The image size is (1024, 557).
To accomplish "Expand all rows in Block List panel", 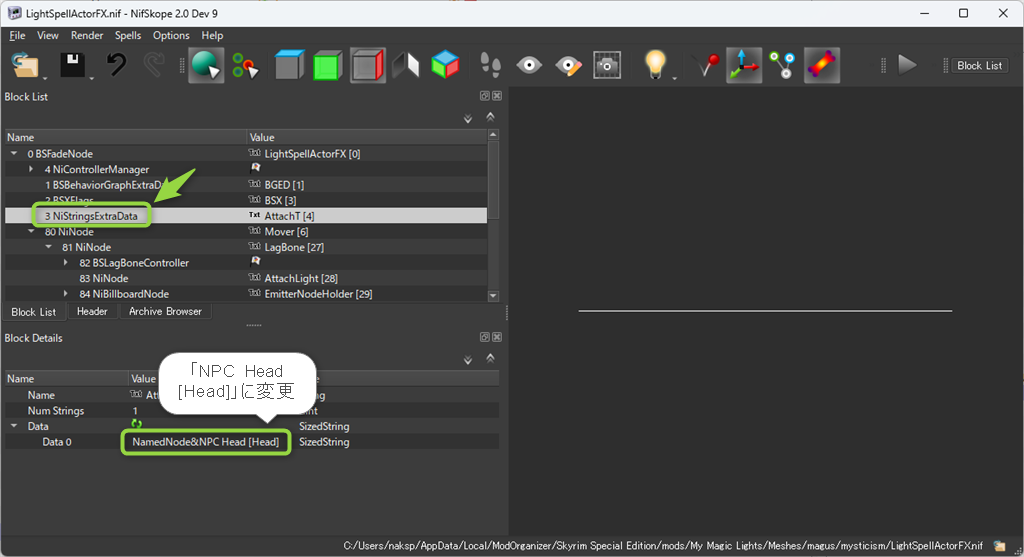I will pyautogui.click(x=468, y=118).
